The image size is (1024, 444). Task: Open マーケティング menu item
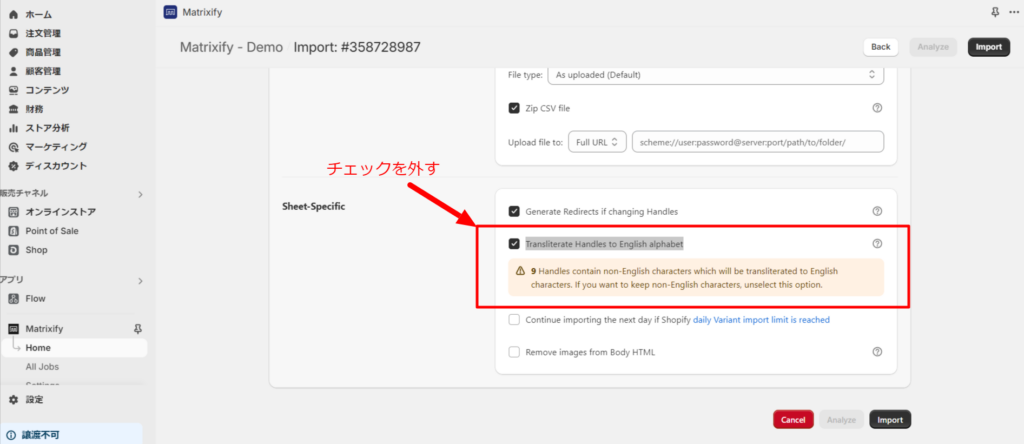(x=56, y=147)
